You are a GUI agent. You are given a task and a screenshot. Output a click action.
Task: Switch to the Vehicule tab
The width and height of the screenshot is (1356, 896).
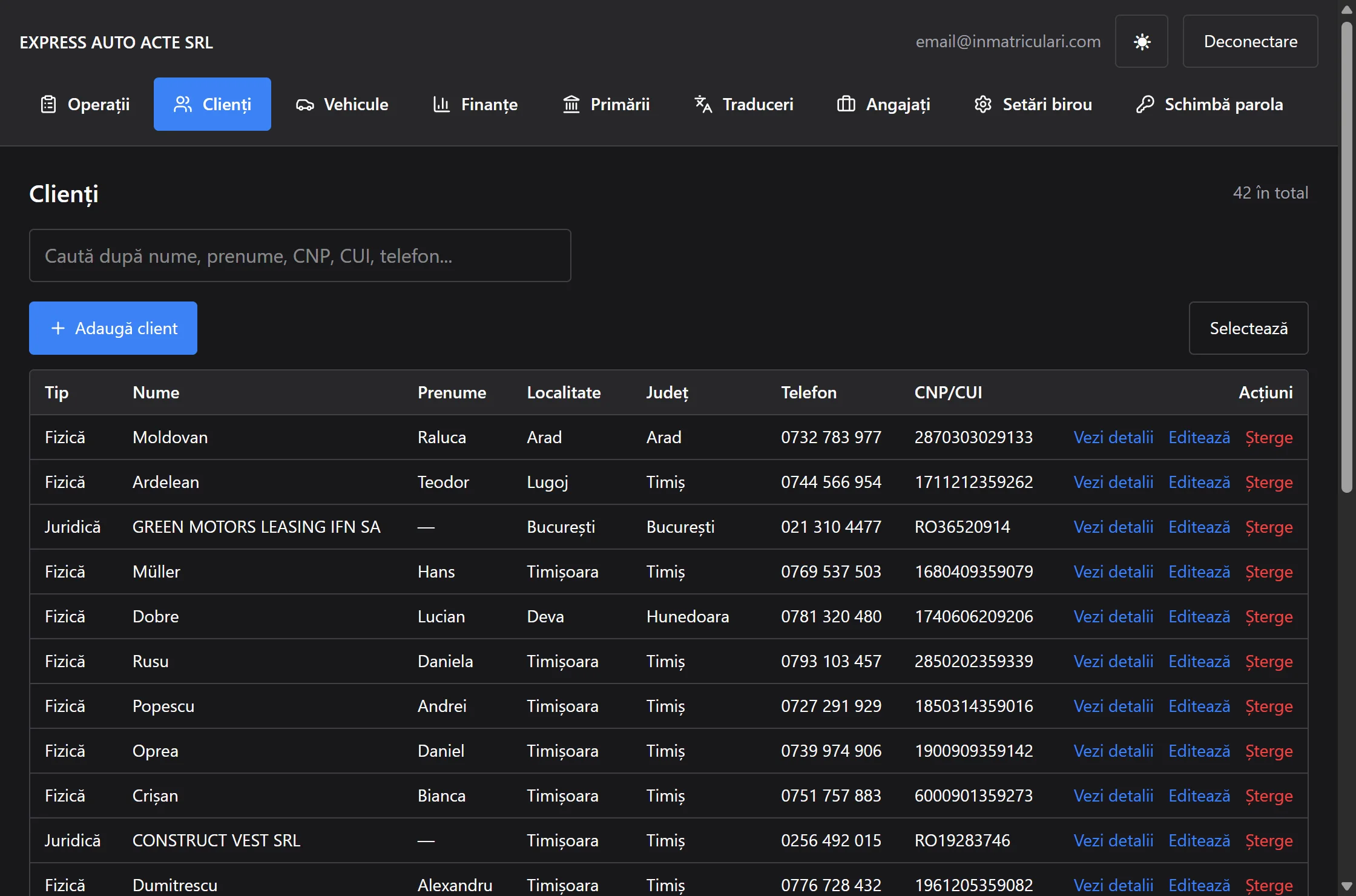click(x=342, y=104)
